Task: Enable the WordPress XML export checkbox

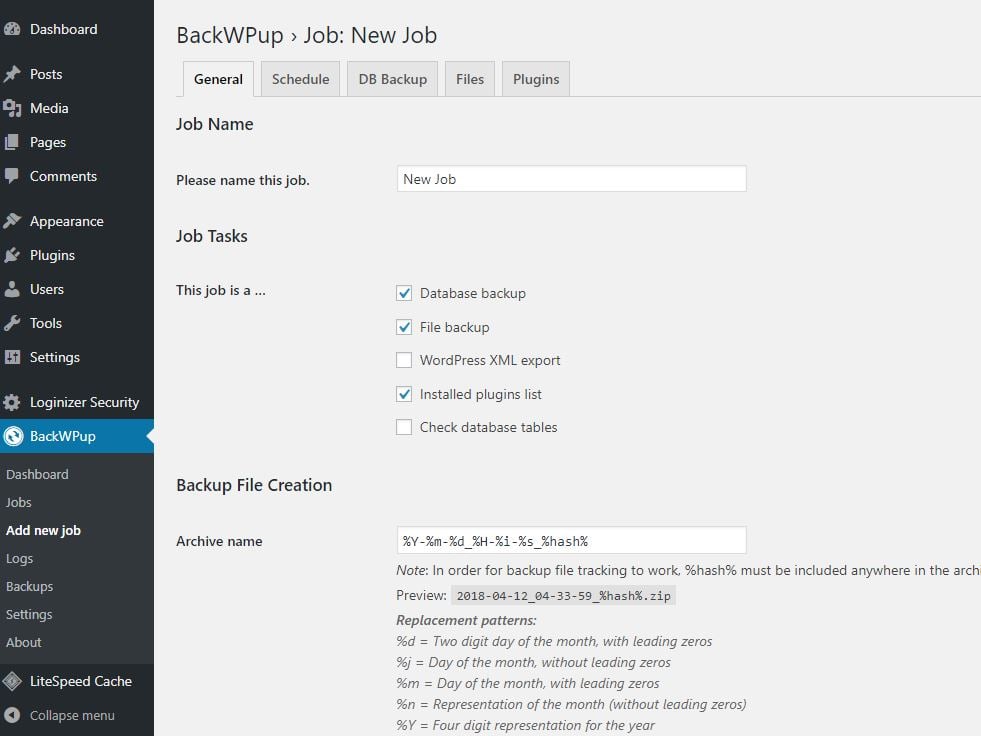Action: pos(404,360)
